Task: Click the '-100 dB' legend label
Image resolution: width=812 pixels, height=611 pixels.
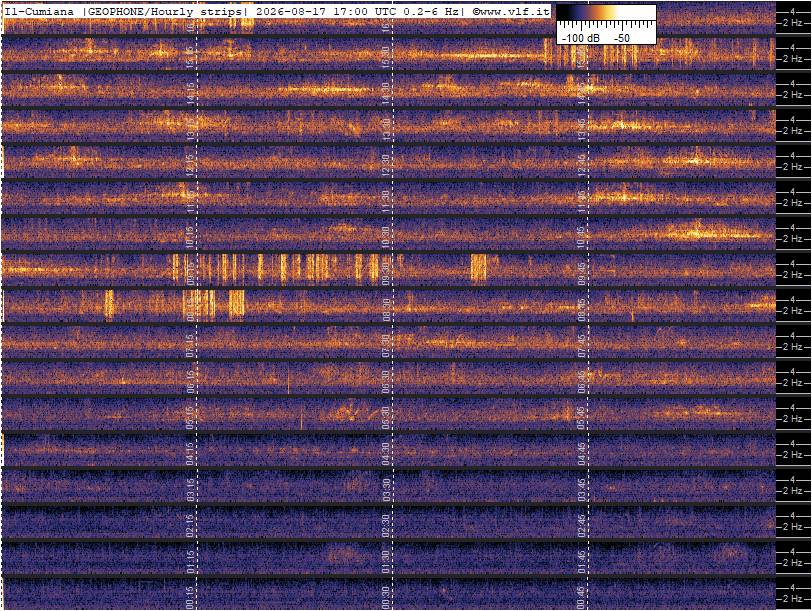Action: point(581,38)
